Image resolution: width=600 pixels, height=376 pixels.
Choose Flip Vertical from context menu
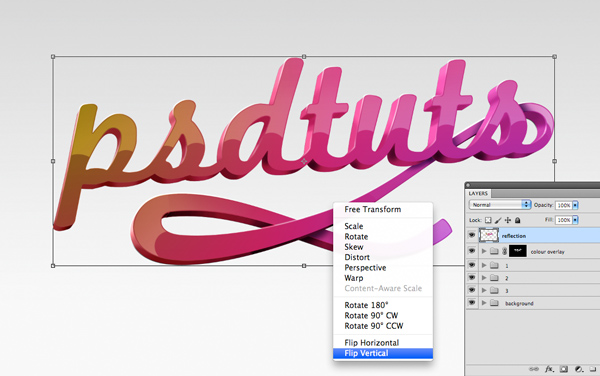[383, 353]
